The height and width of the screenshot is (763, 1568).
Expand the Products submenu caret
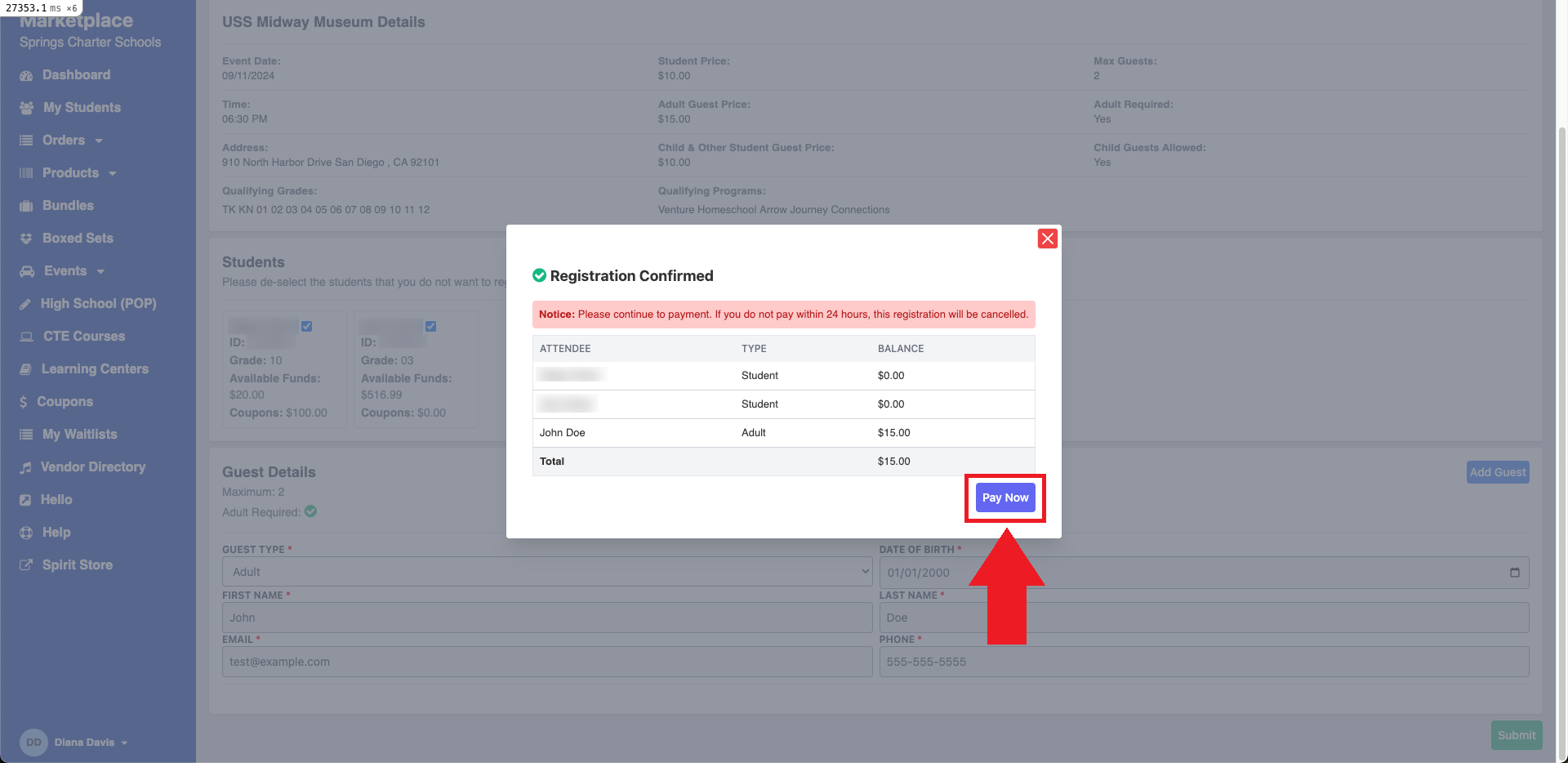pyautogui.click(x=113, y=173)
